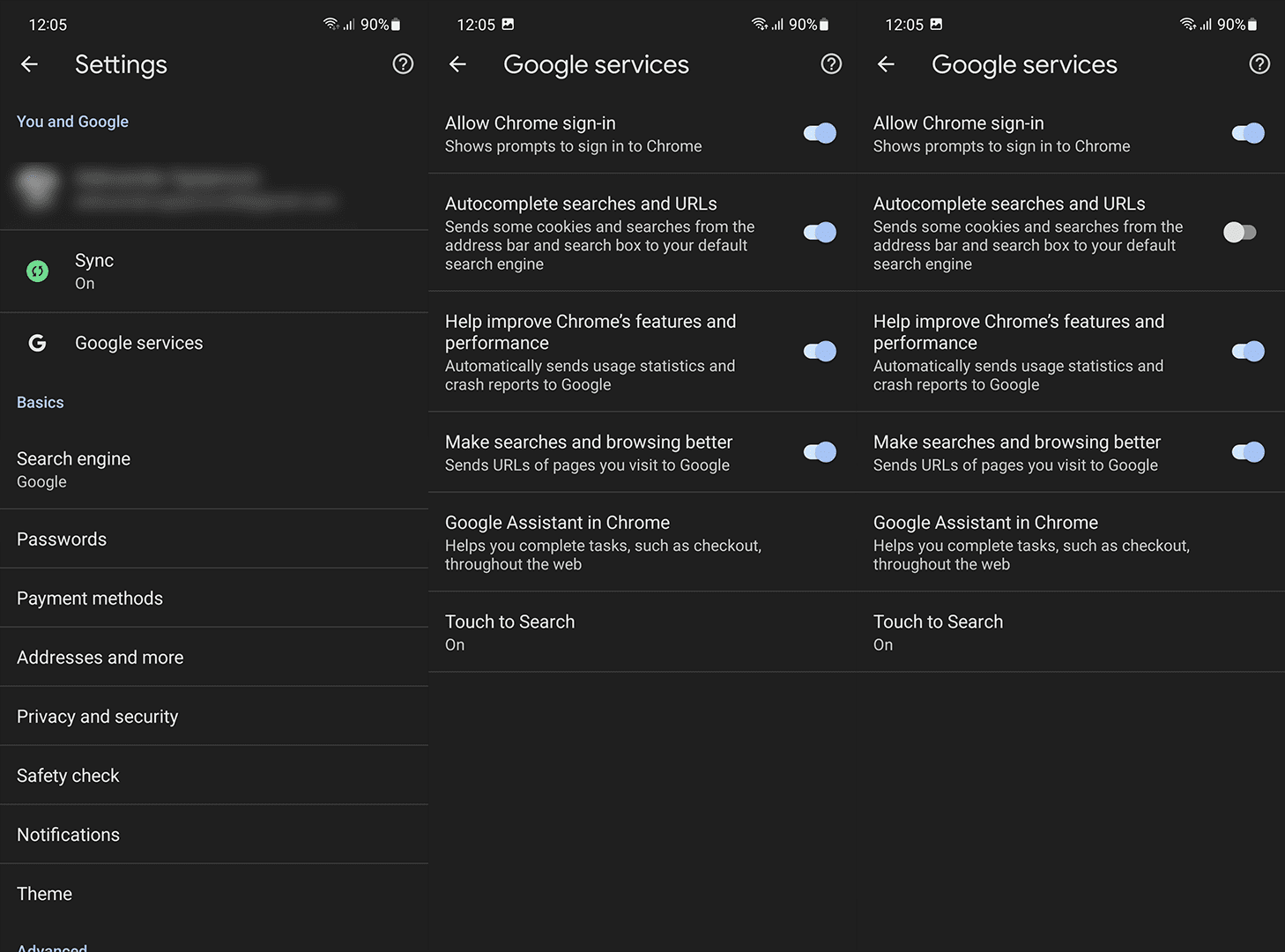Tap the 'You and Google' section heading
The image size is (1285, 952).
pos(72,122)
